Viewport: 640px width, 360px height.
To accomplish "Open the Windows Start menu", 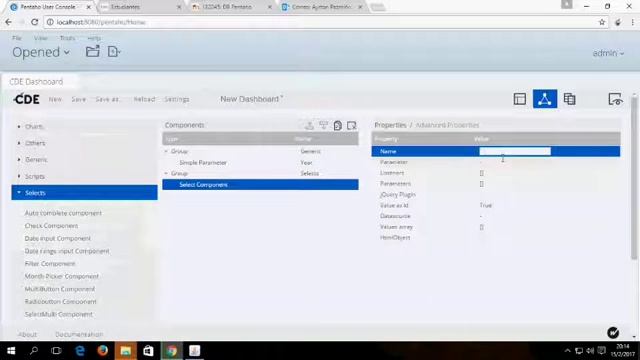I will coord(11,351).
